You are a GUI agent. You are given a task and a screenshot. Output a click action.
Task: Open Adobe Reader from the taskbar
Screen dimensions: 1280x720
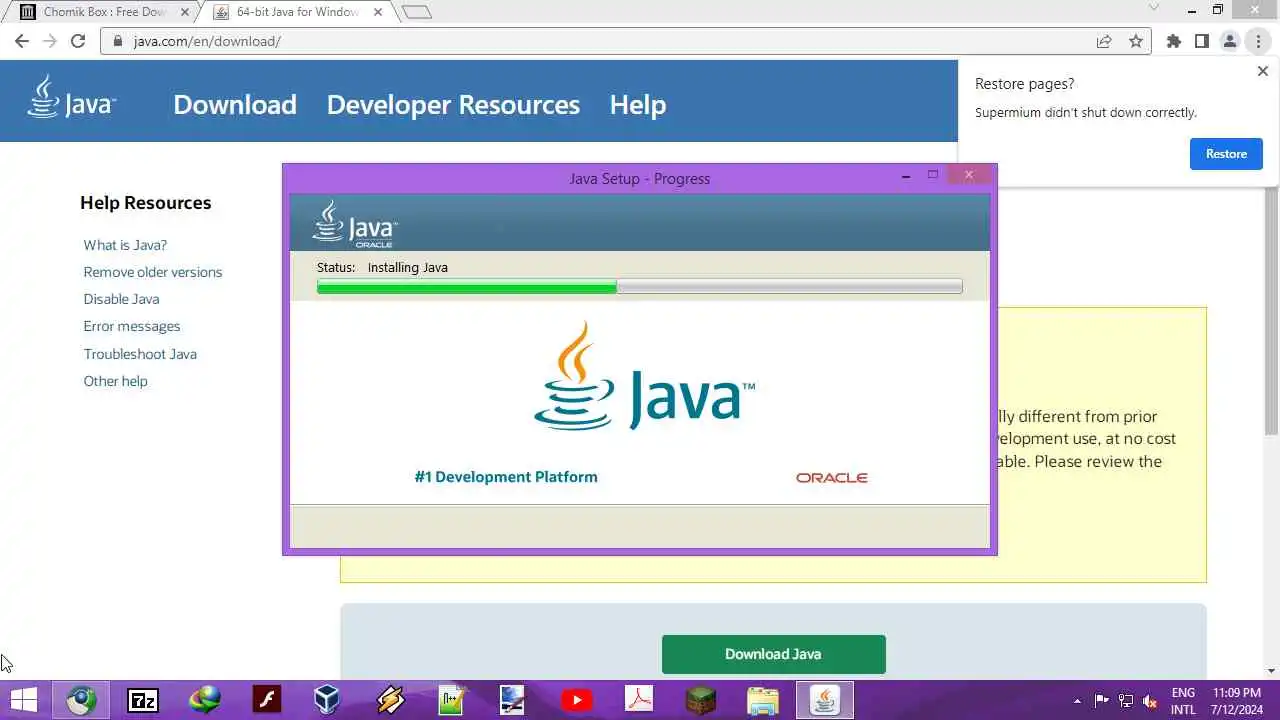[639, 700]
